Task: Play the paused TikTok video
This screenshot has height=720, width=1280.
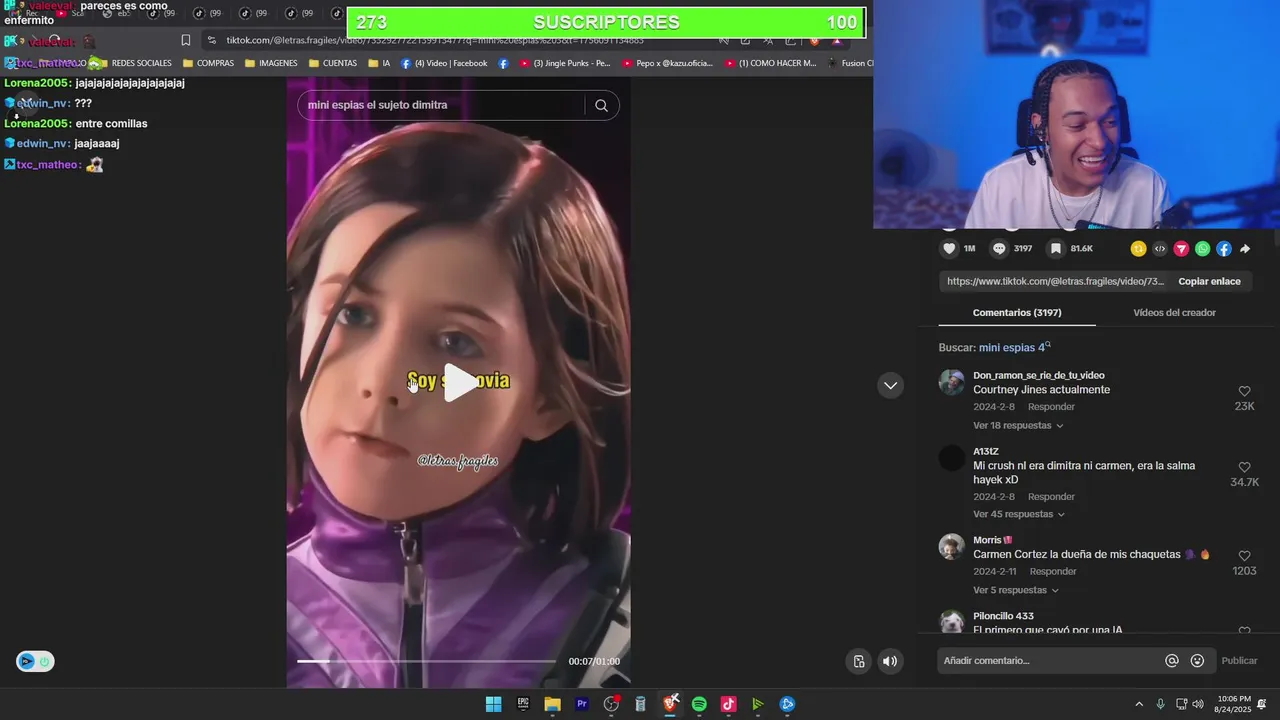Action: point(459,382)
